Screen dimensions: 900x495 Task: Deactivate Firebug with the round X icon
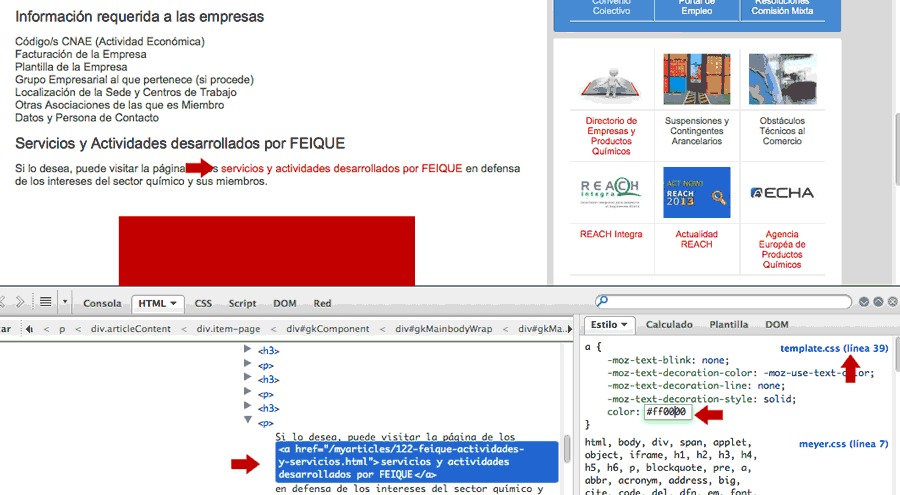[893, 301]
